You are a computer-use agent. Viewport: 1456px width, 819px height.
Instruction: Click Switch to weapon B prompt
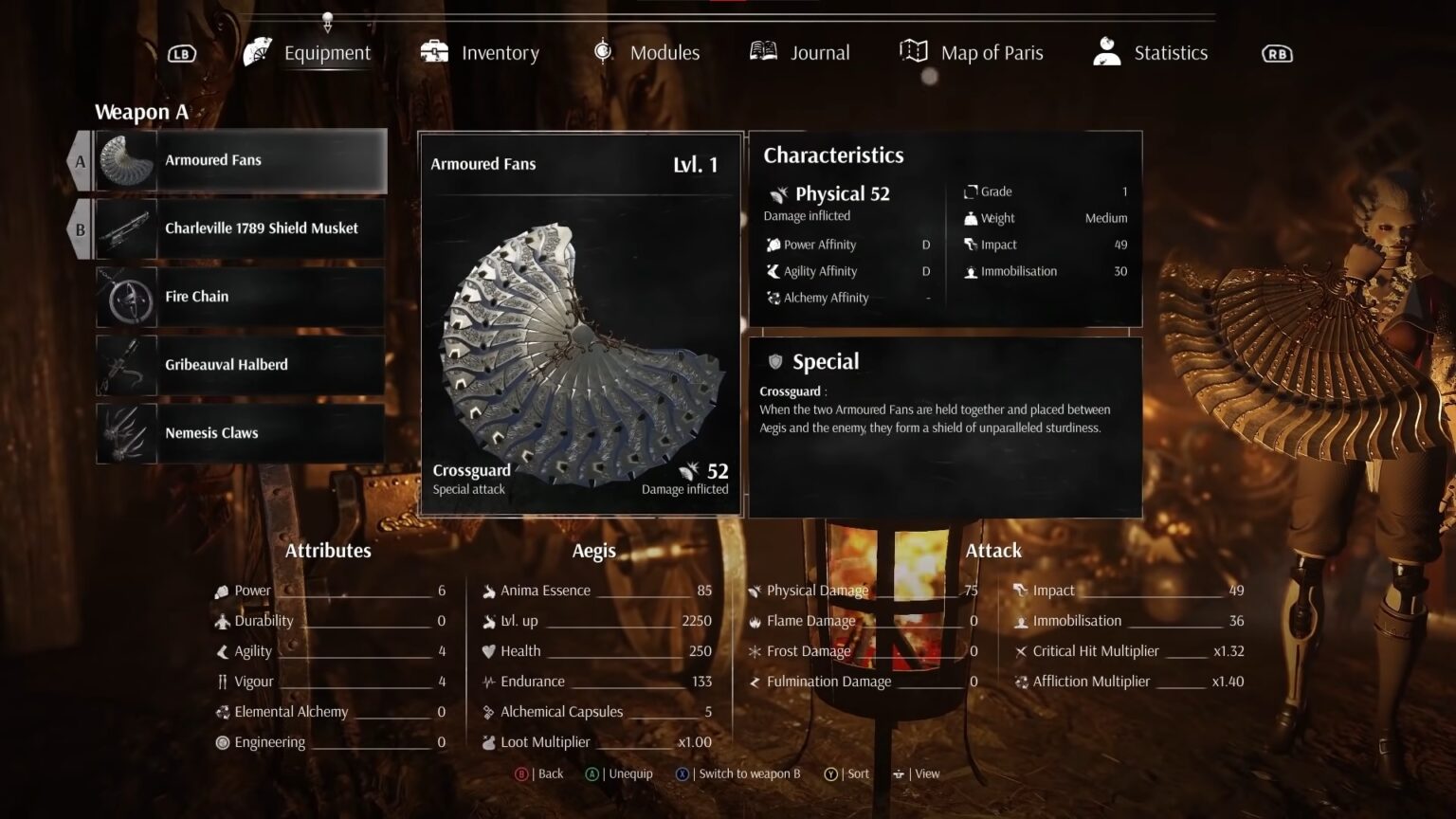tap(737, 773)
